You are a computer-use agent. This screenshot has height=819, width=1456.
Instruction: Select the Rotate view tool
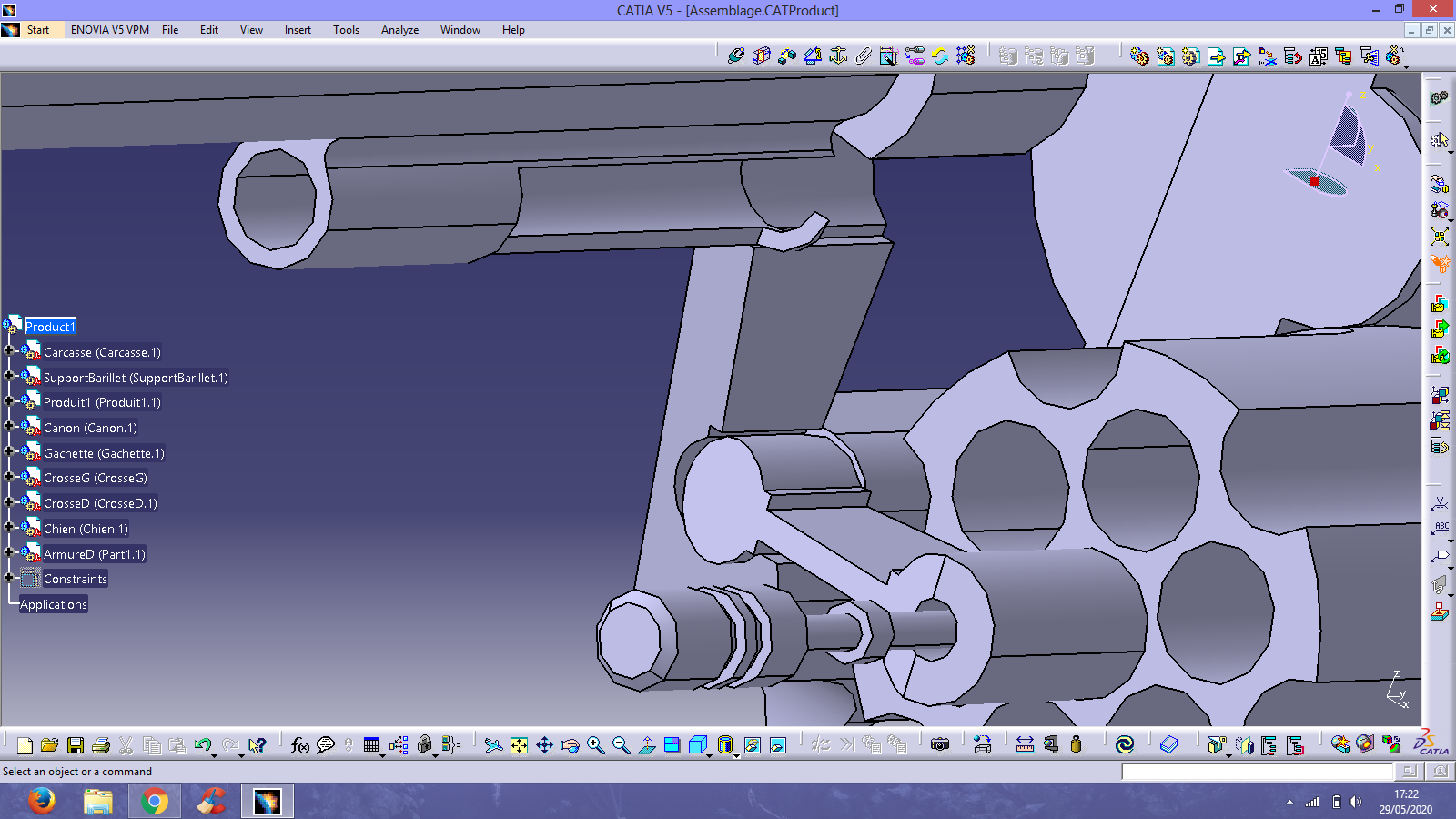tap(570, 745)
